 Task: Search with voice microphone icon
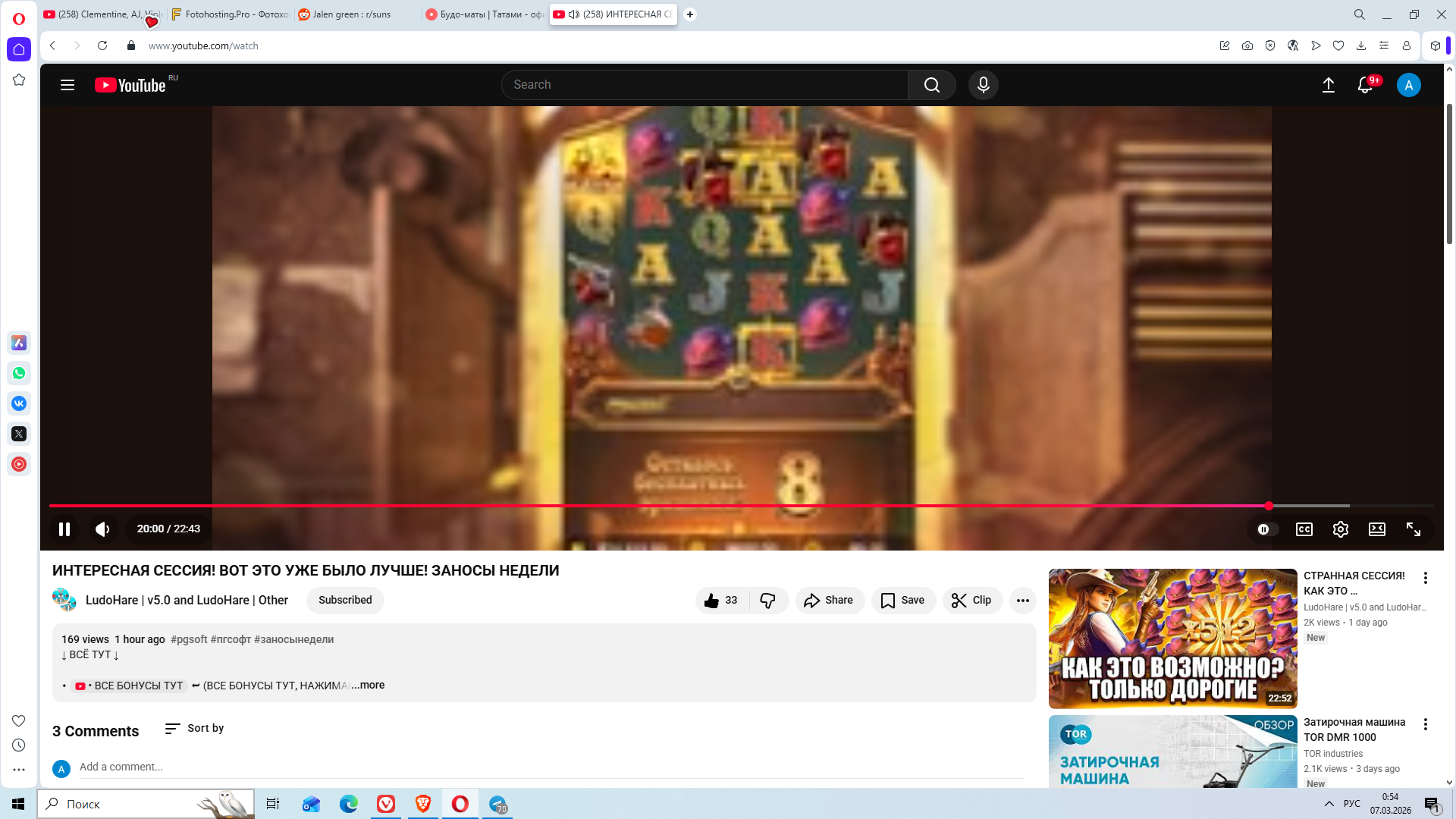(x=983, y=85)
